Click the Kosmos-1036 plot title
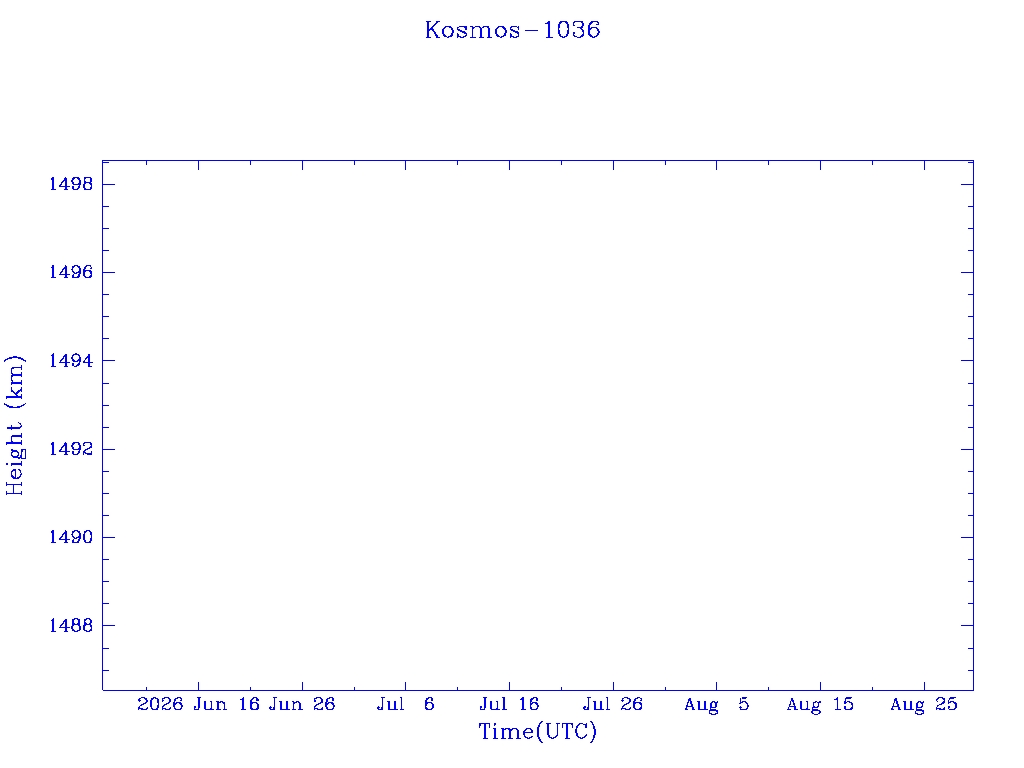Image resolution: width=1024 pixels, height=768 pixels. pyautogui.click(x=513, y=30)
